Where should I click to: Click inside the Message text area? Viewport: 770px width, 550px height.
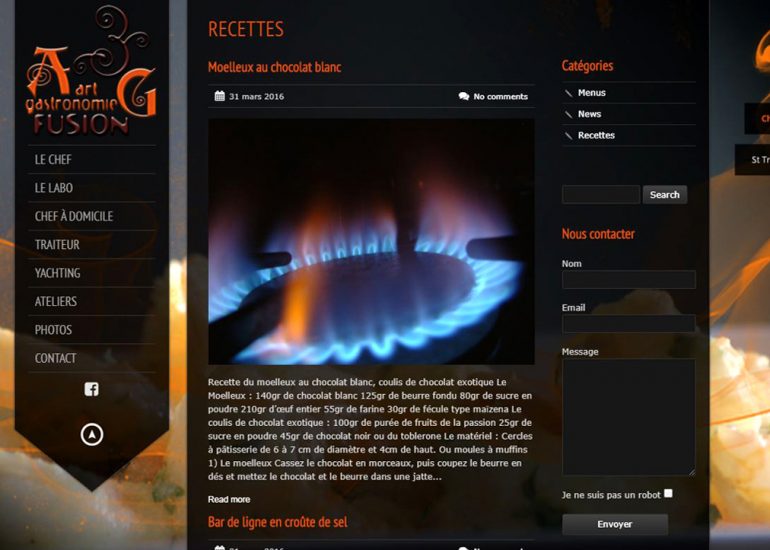629,417
